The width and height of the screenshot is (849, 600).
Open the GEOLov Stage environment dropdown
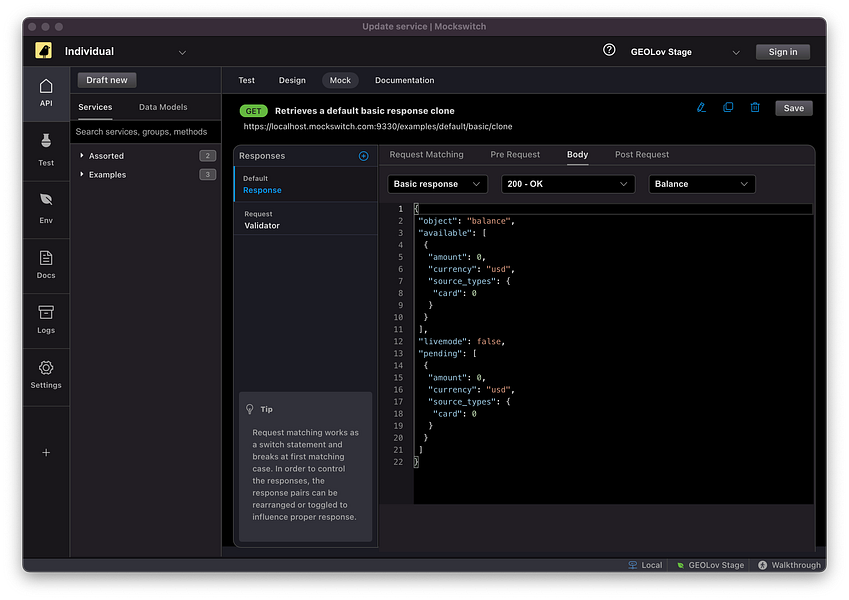pos(685,52)
